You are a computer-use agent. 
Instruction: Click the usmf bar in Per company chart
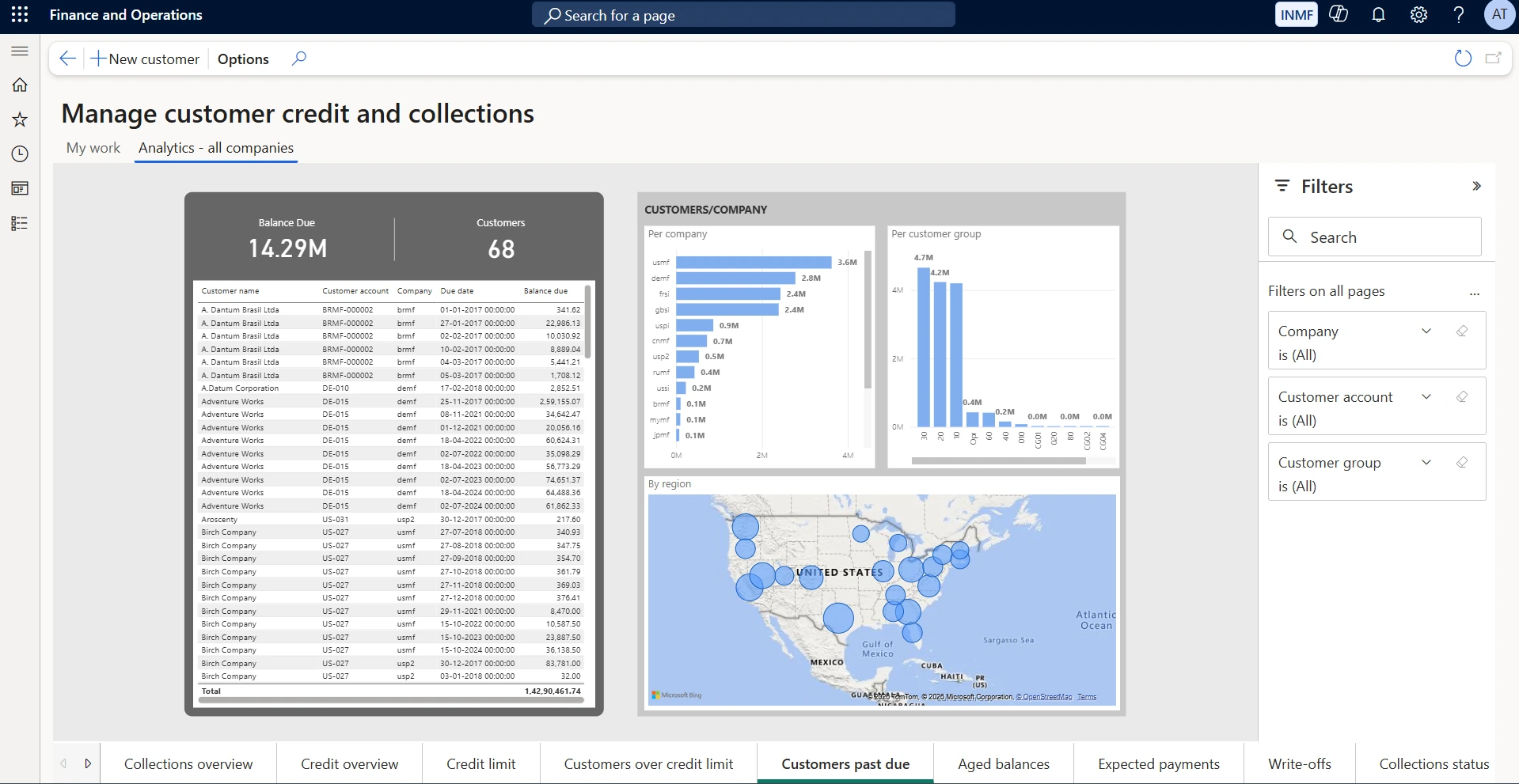[754, 262]
